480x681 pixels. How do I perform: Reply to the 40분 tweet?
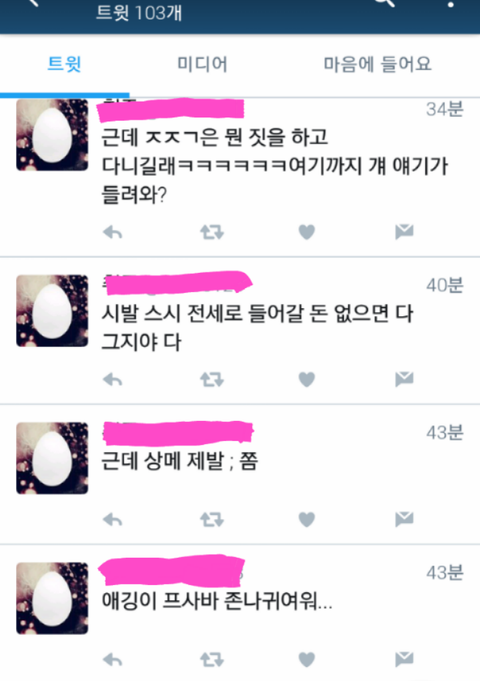113,380
